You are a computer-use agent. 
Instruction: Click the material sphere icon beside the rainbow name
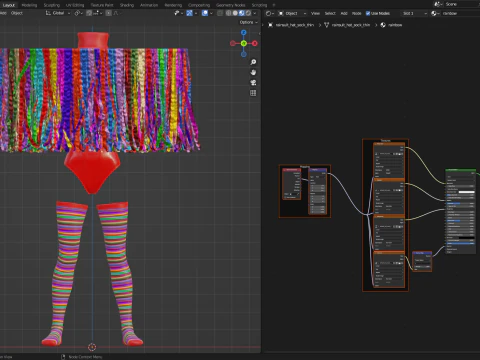tap(434, 13)
